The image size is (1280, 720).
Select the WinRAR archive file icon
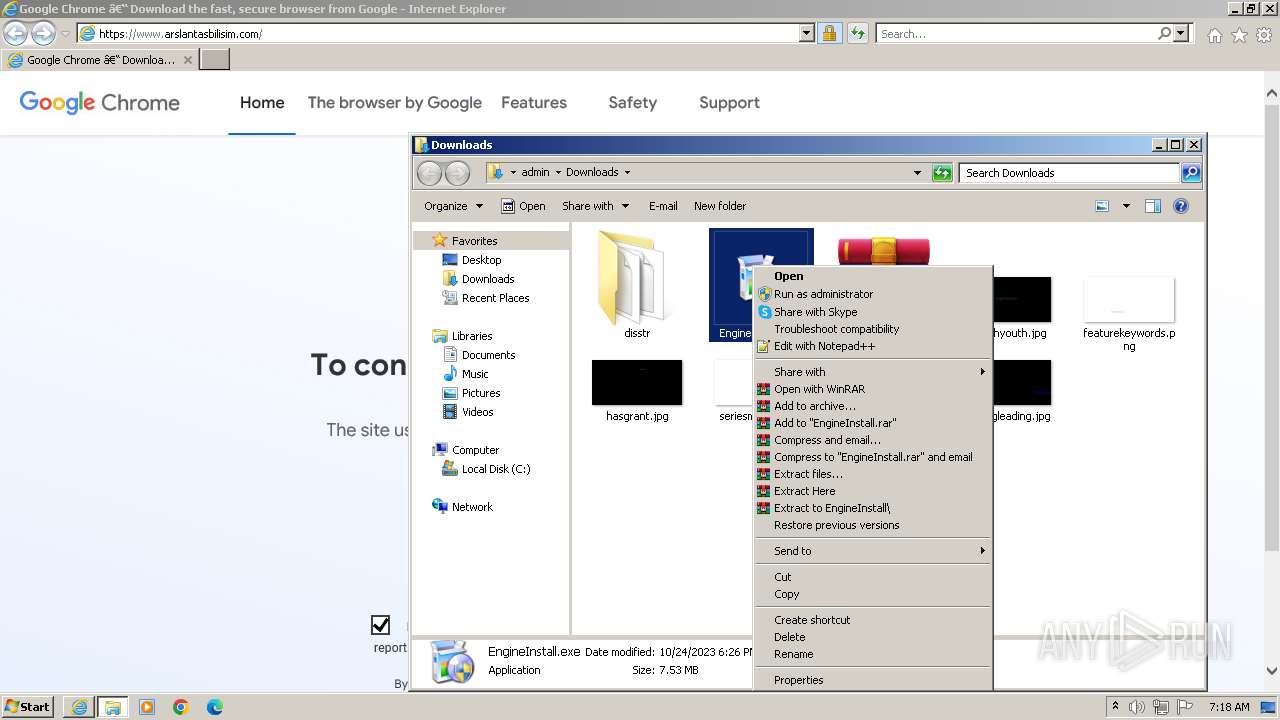point(884,251)
